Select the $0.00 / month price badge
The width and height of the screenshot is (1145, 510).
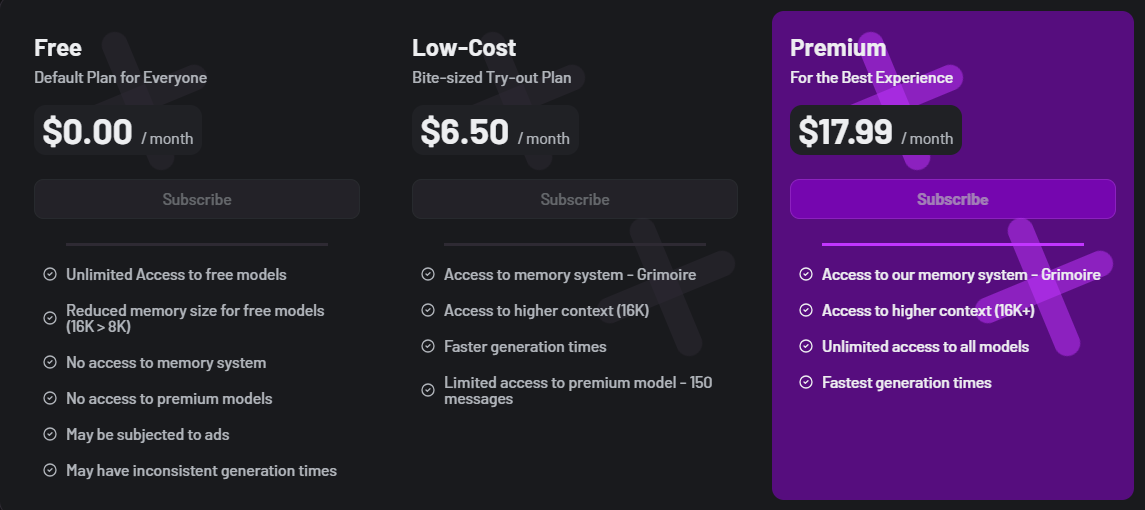[x=118, y=131]
